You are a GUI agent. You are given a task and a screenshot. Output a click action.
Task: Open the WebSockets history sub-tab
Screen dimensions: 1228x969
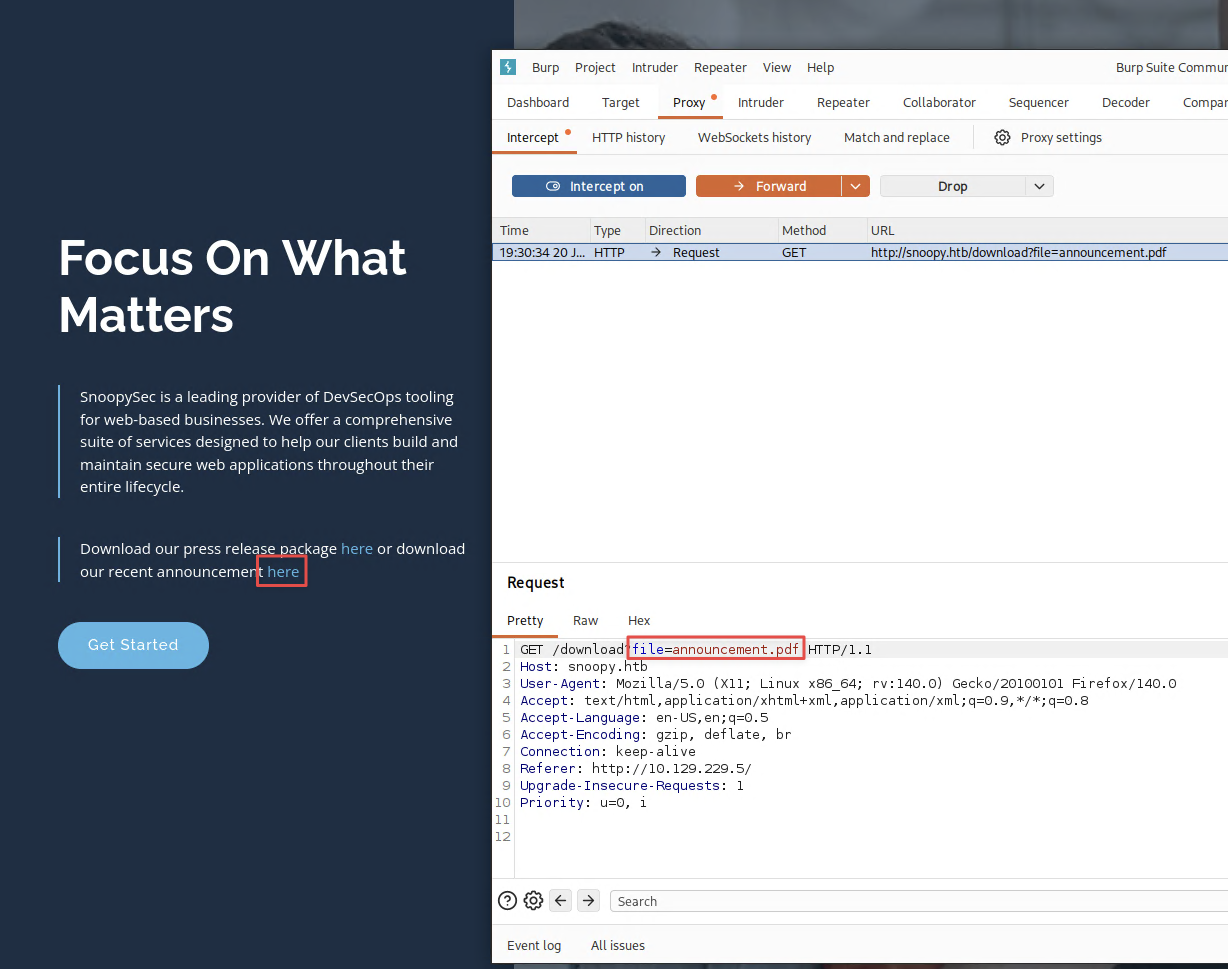[755, 137]
